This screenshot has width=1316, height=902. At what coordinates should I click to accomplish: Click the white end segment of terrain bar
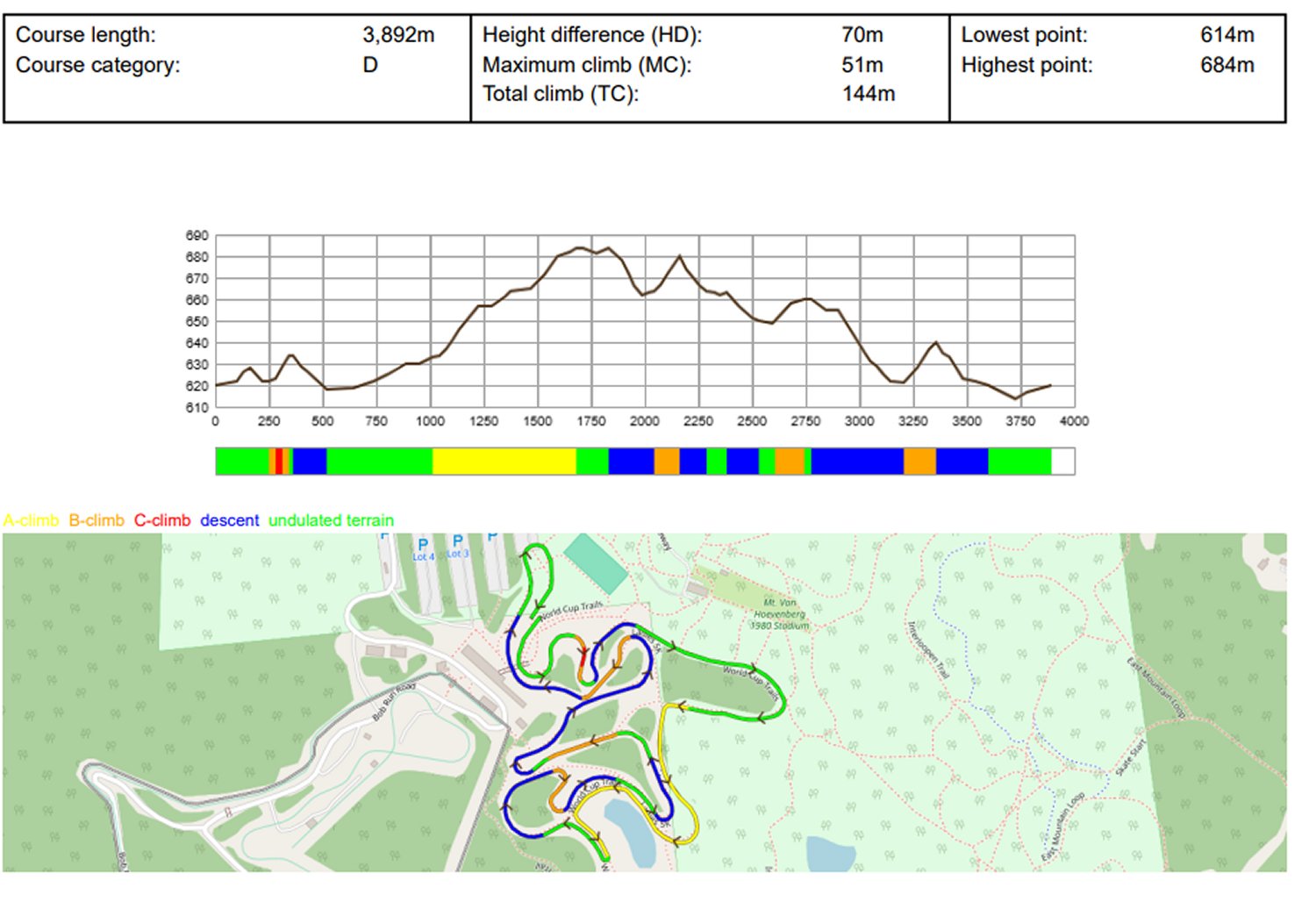coord(1062,462)
